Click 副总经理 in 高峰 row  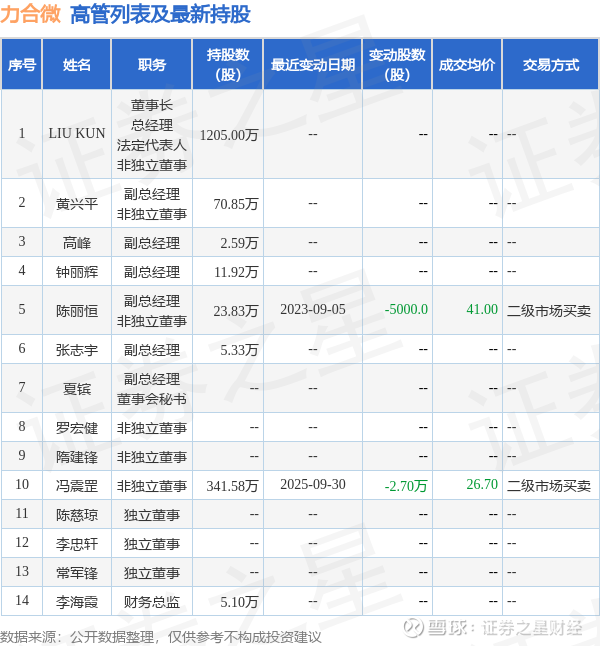point(152,243)
